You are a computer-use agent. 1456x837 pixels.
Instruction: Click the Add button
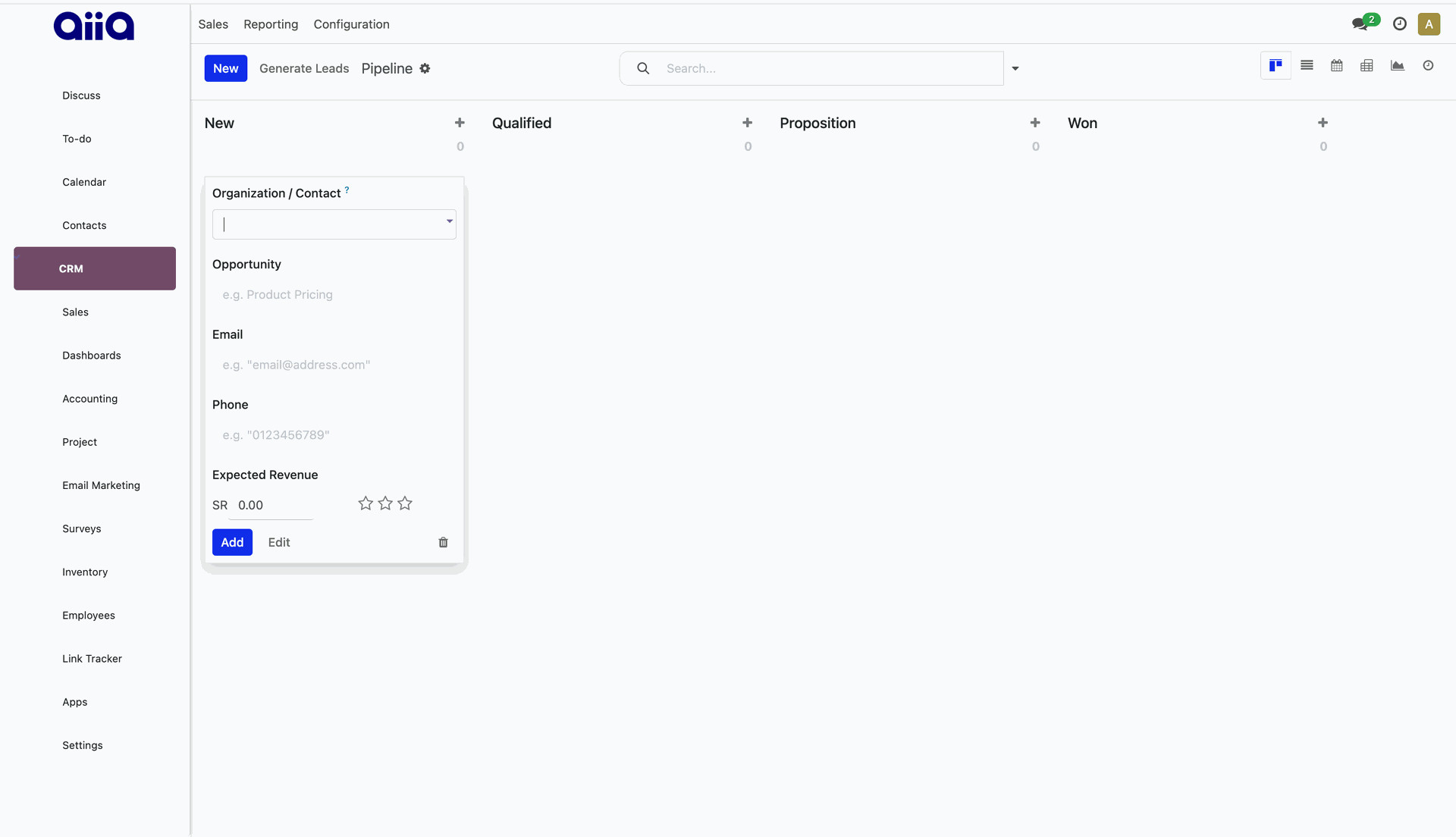pos(232,542)
